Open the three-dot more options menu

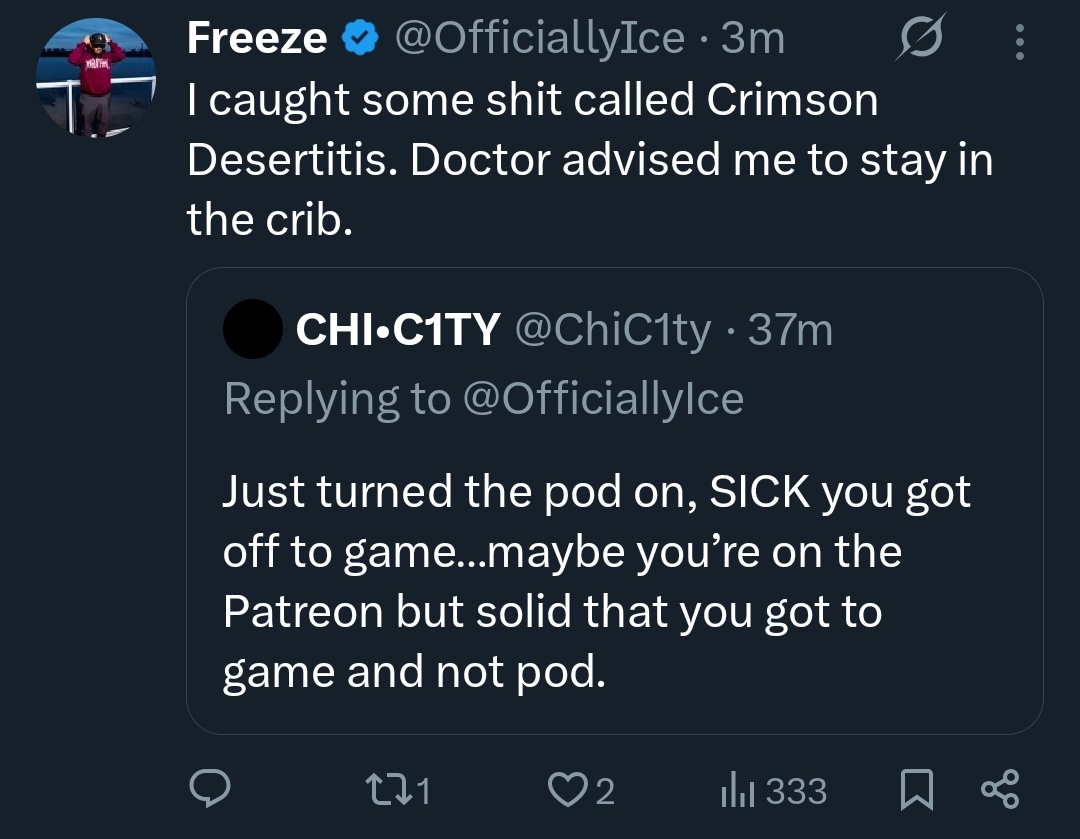pos(1020,42)
